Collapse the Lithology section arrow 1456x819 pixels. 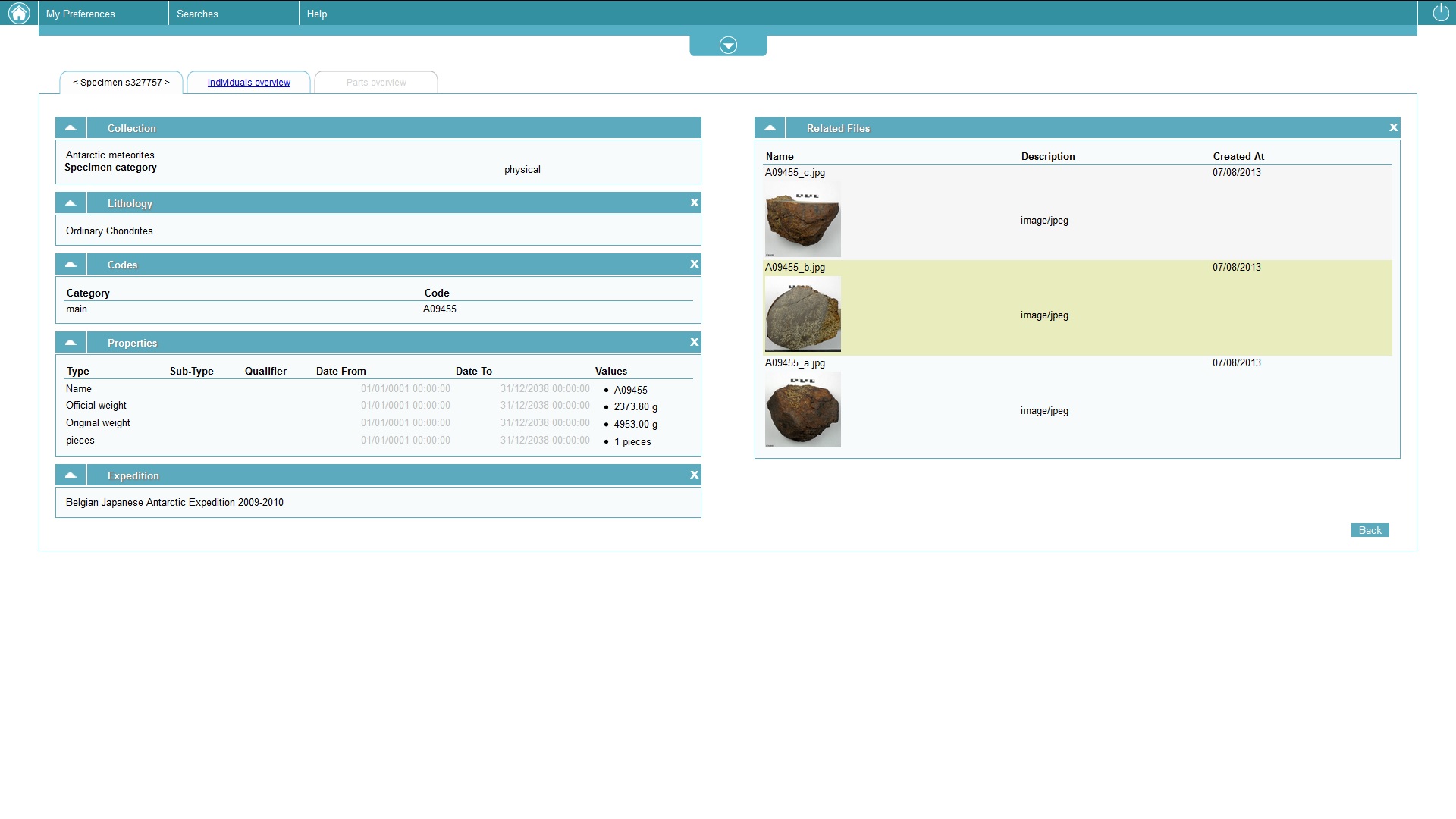coord(71,202)
